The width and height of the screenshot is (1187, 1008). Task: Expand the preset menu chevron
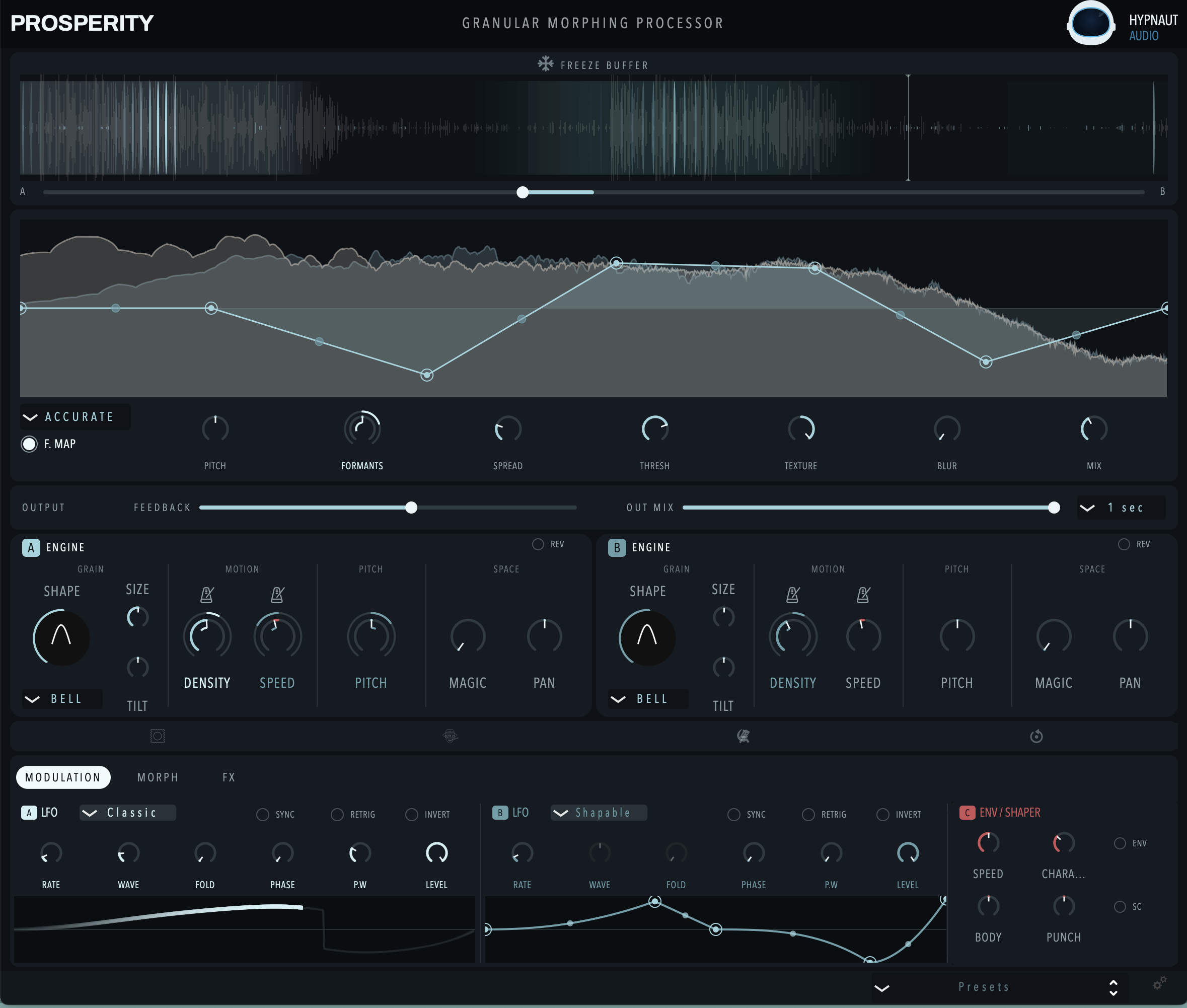[881, 988]
